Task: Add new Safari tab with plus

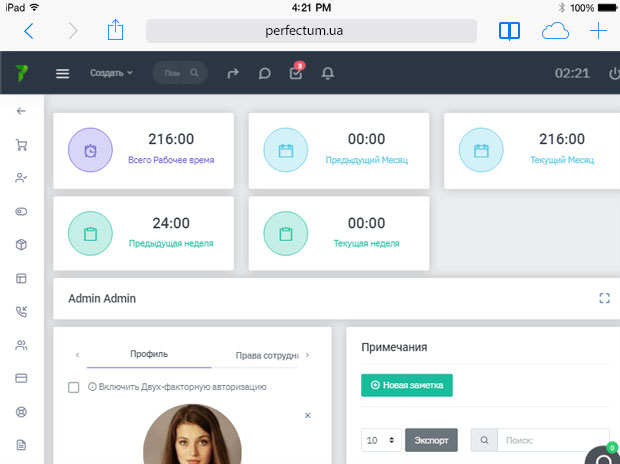Action: [598, 30]
